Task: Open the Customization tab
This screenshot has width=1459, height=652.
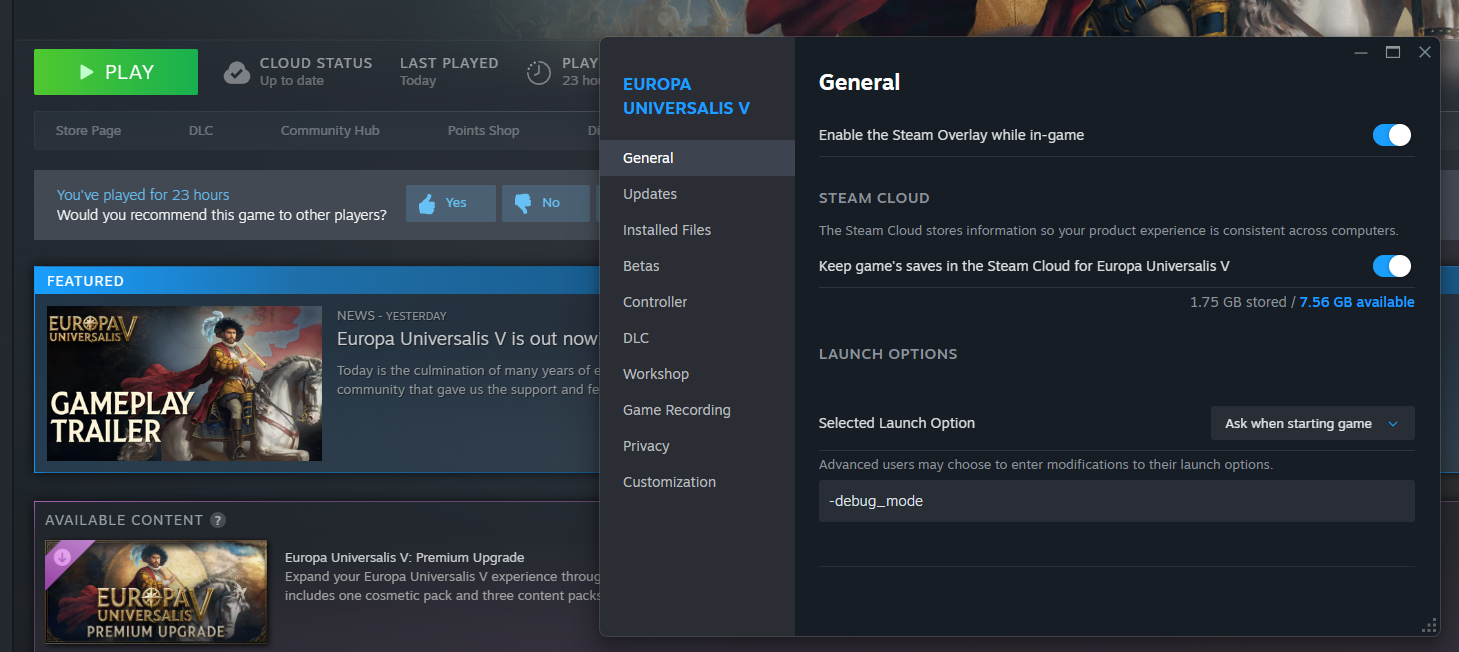Action: click(697, 482)
